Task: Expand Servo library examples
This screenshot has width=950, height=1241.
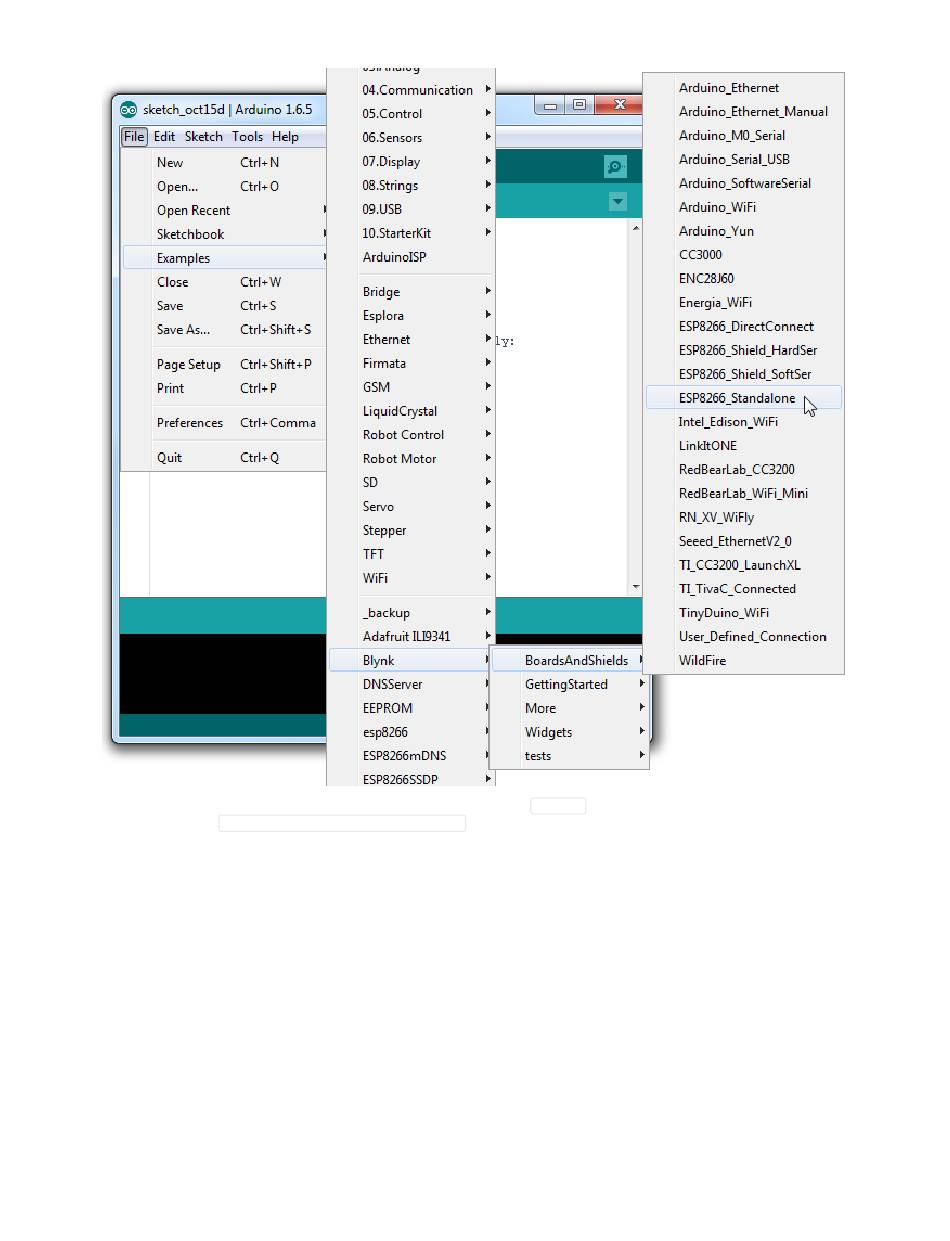Action: (412, 507)
